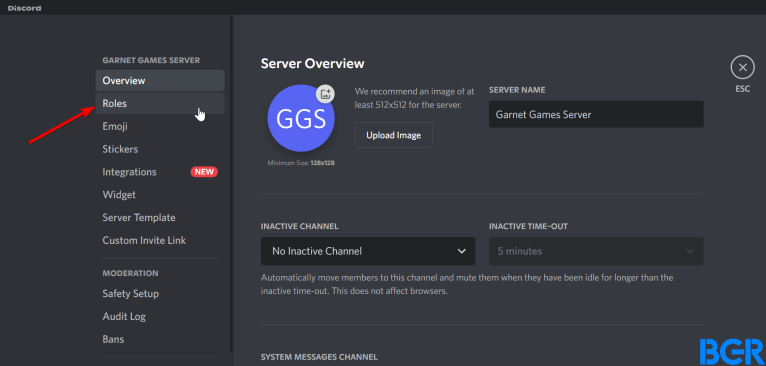766x366 pixels.
Task: Click the Server Overview heading
Action: tap(313, 64)
